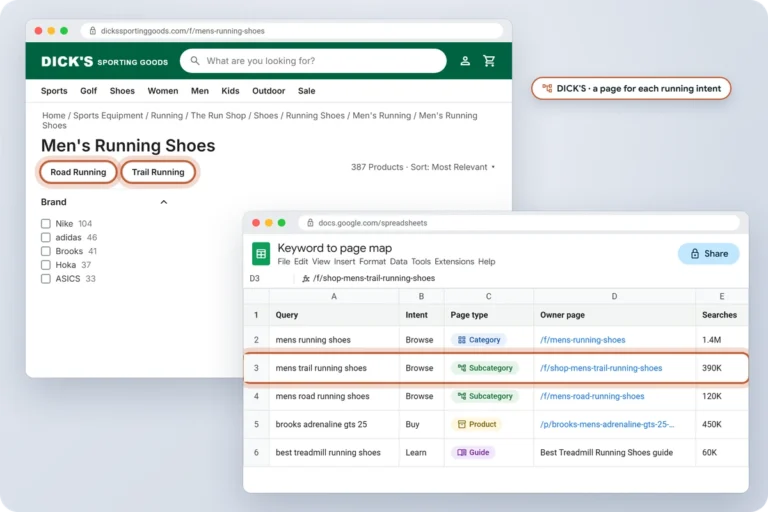Open the Sports navigation menu
This screenshot has height=512, width=768.
click(x=54, y=91)
